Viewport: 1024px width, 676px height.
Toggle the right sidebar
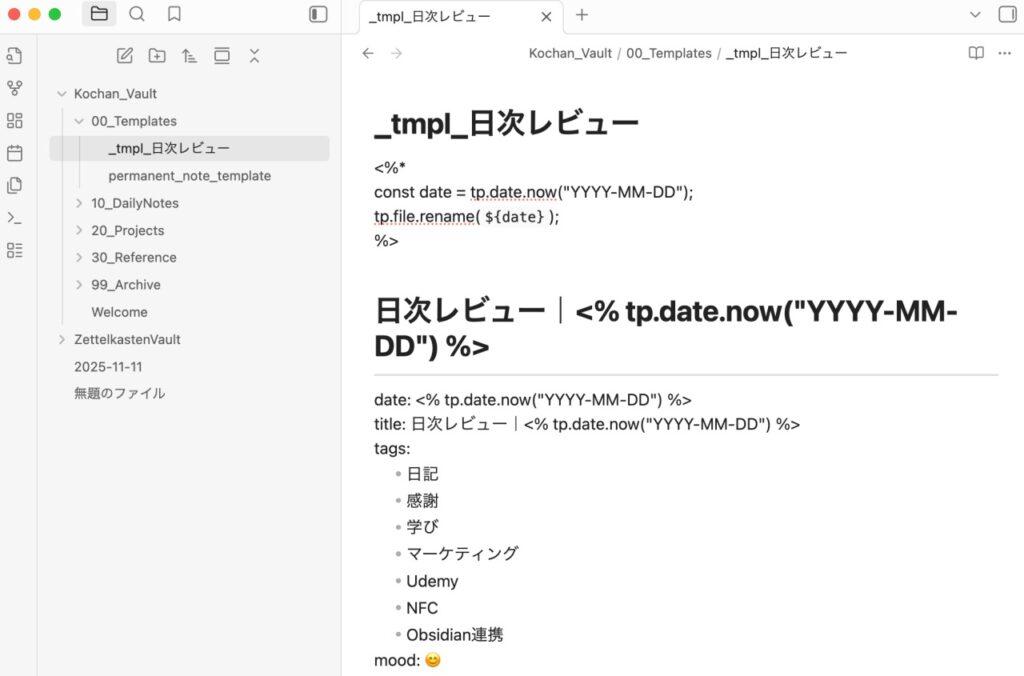(x=1006, y=14)
